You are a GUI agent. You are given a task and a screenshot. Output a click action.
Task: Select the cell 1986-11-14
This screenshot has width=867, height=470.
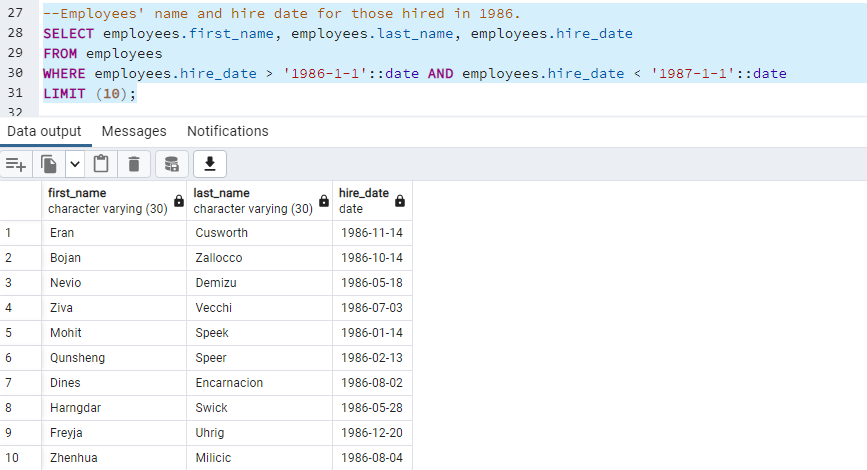(372, 233)
